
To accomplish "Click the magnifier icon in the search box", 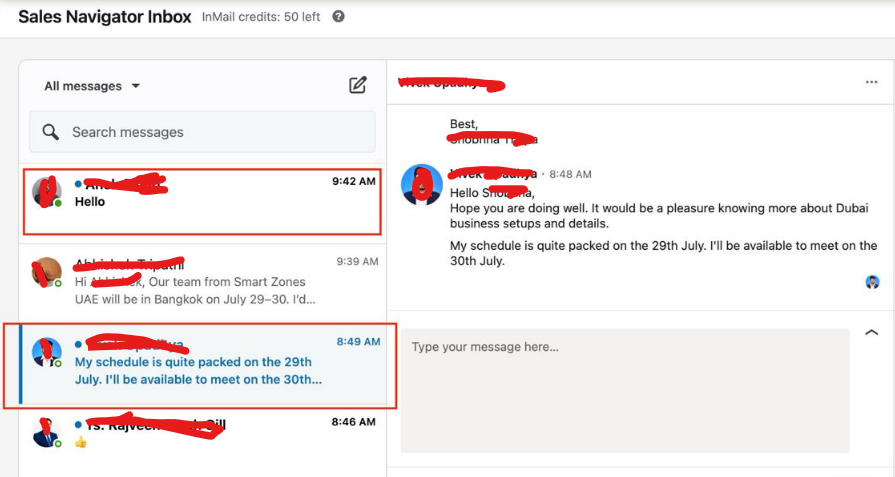I will pos(51,132).
